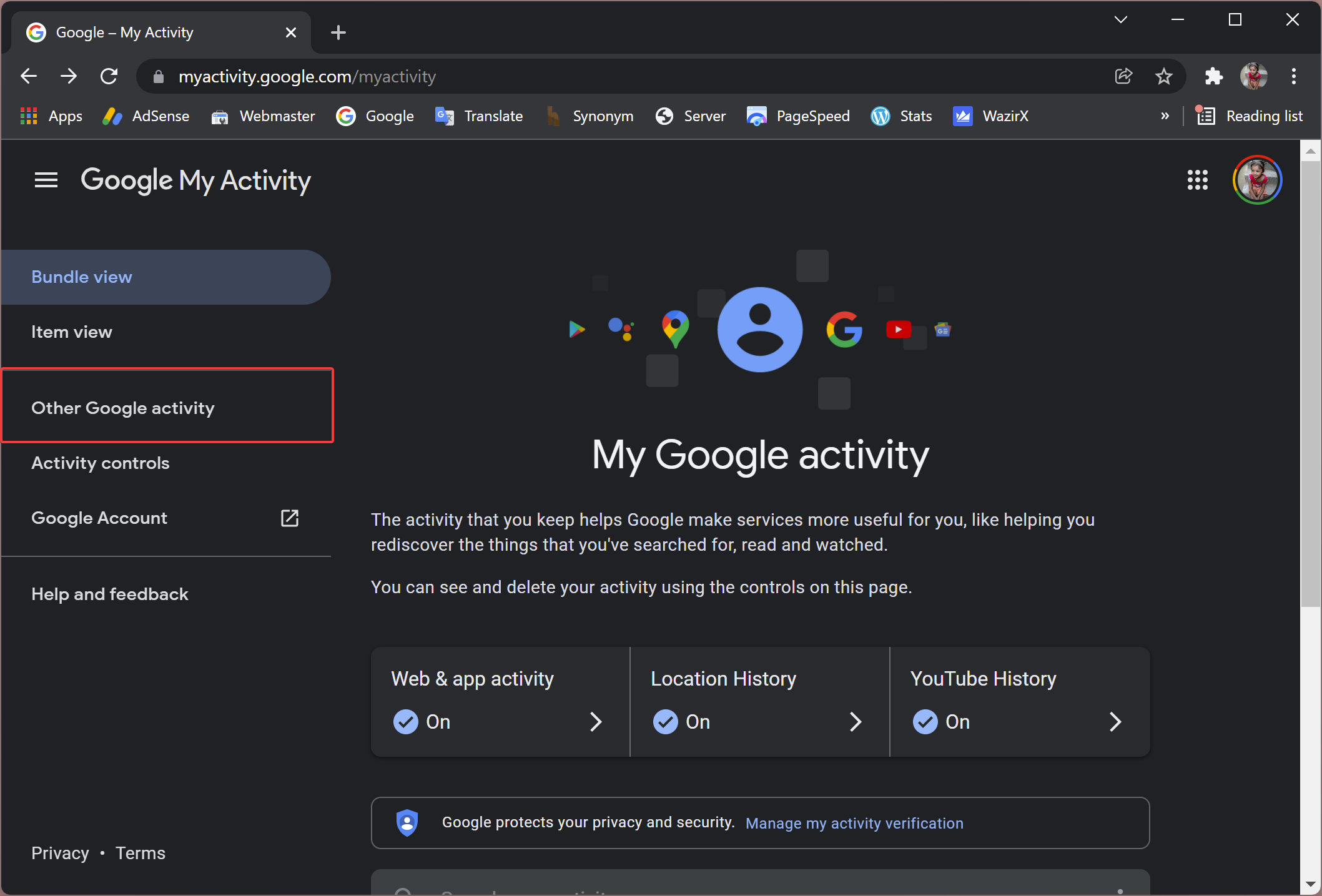Open the Google account profile picture
Screen dimensions: 1322x896
click(x=1257, y=180)
